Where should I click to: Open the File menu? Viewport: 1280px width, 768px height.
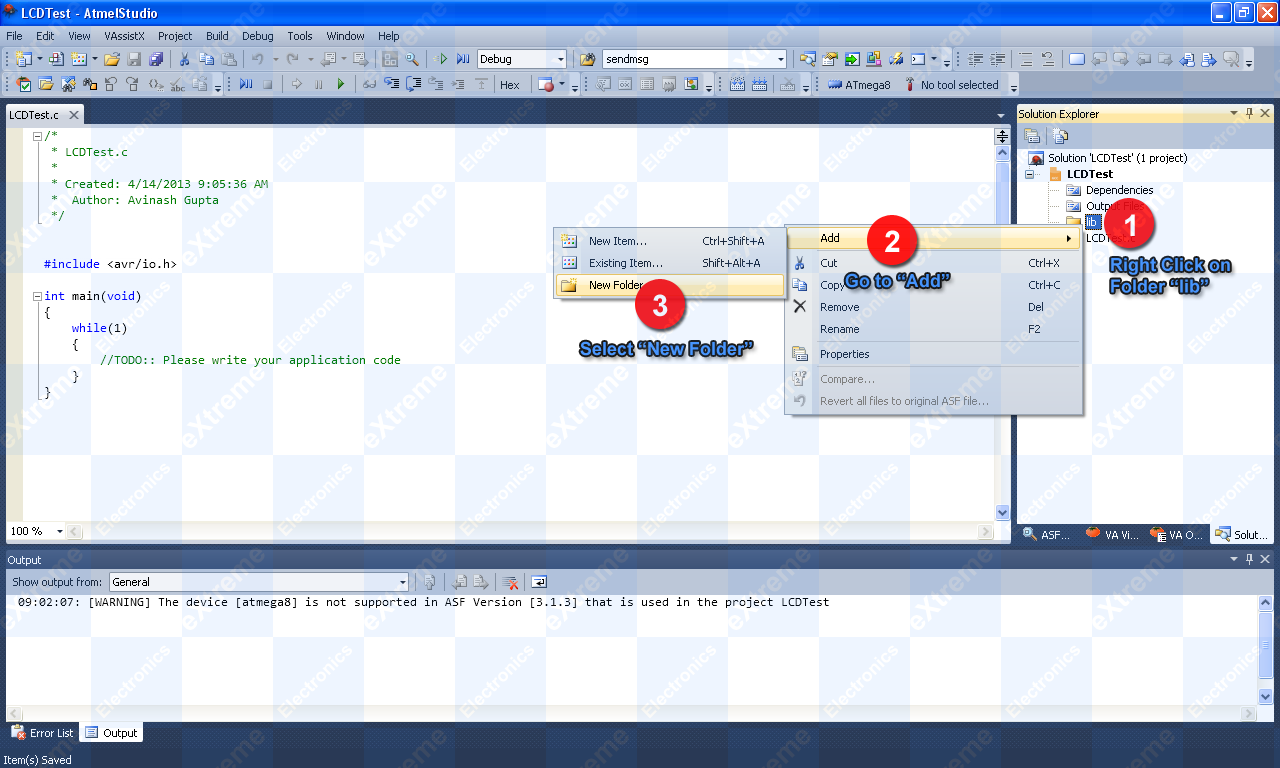(x=14, y=36)
